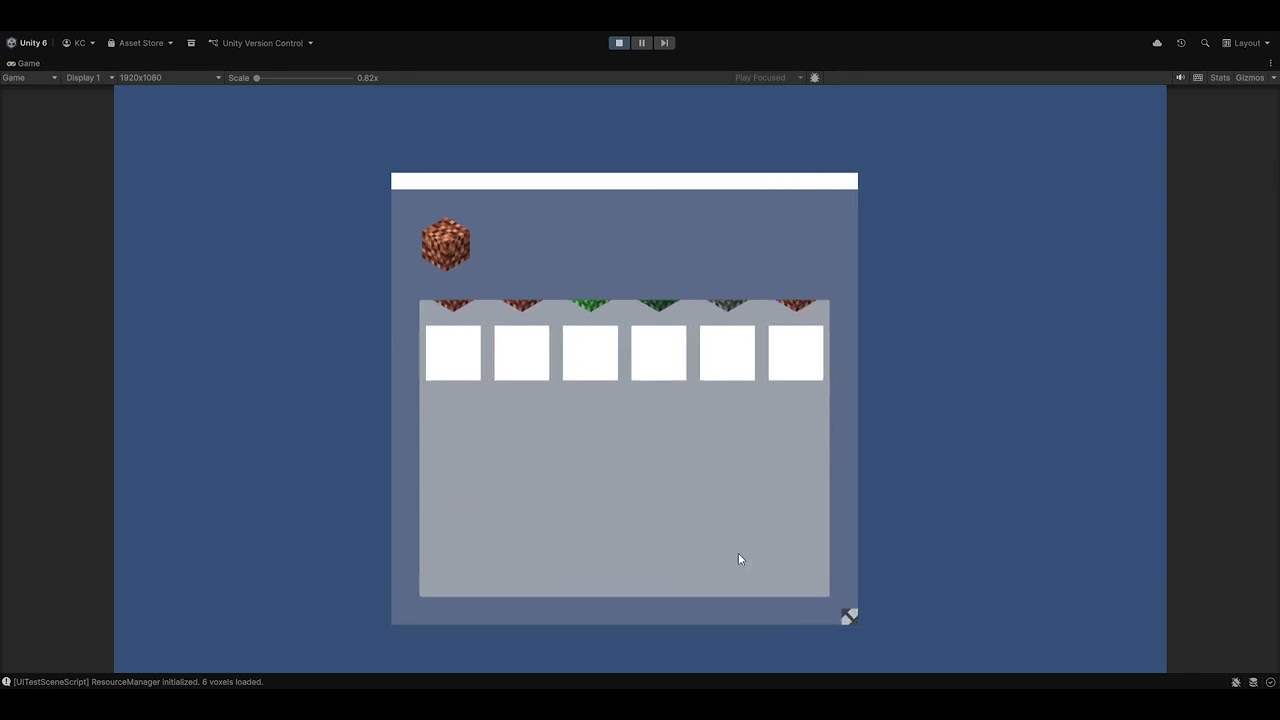The height and width of the screenshot is (720, 1280).
Task: Click the second white inventory slot
Action: pyautogui.click(x=522, y=353)
